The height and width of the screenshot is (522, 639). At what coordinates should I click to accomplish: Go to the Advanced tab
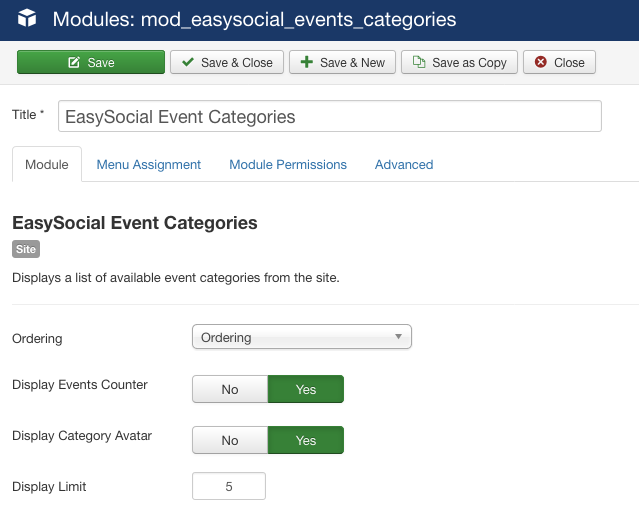(404, 164)
